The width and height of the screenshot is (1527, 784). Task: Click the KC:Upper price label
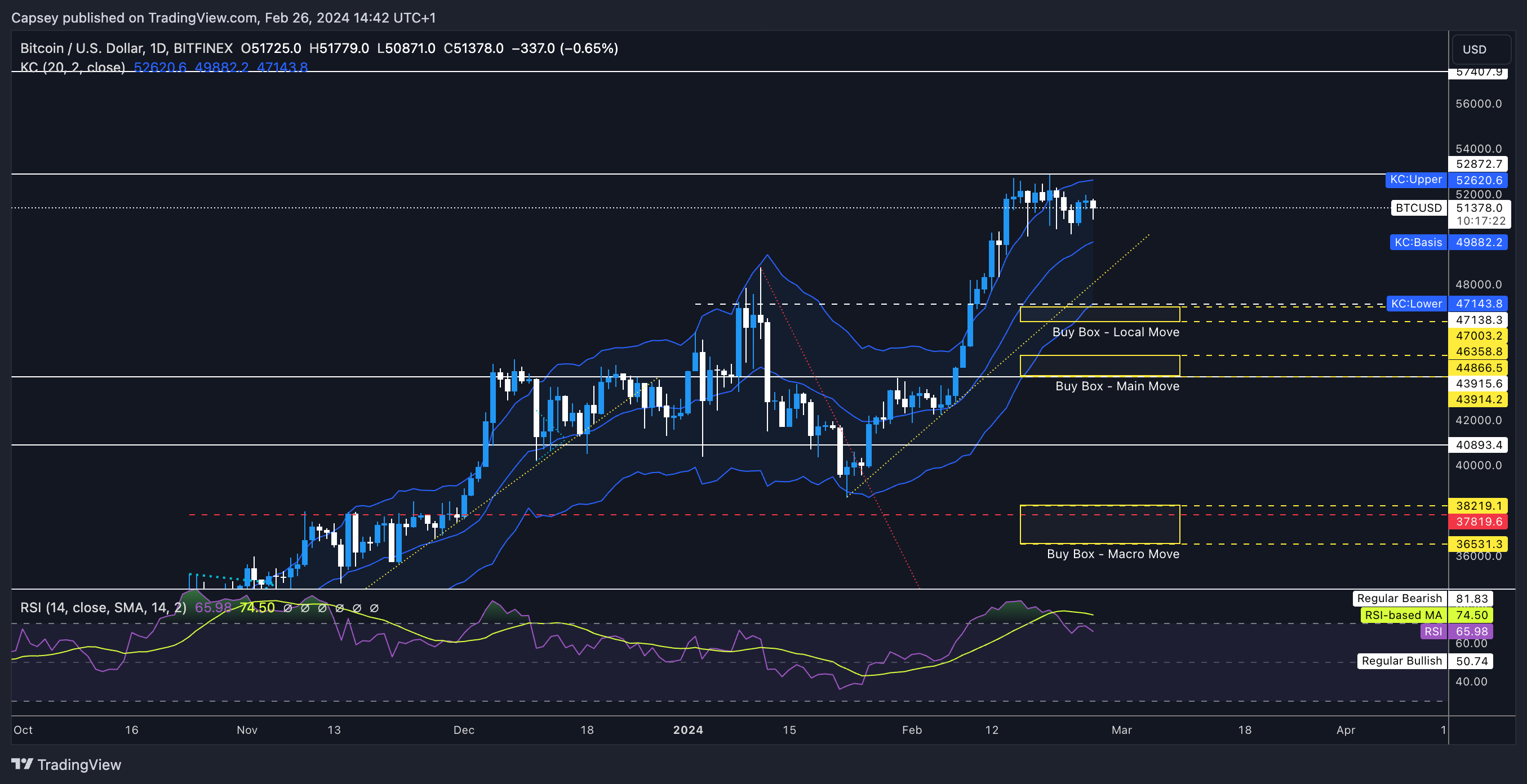point(1415,180)
